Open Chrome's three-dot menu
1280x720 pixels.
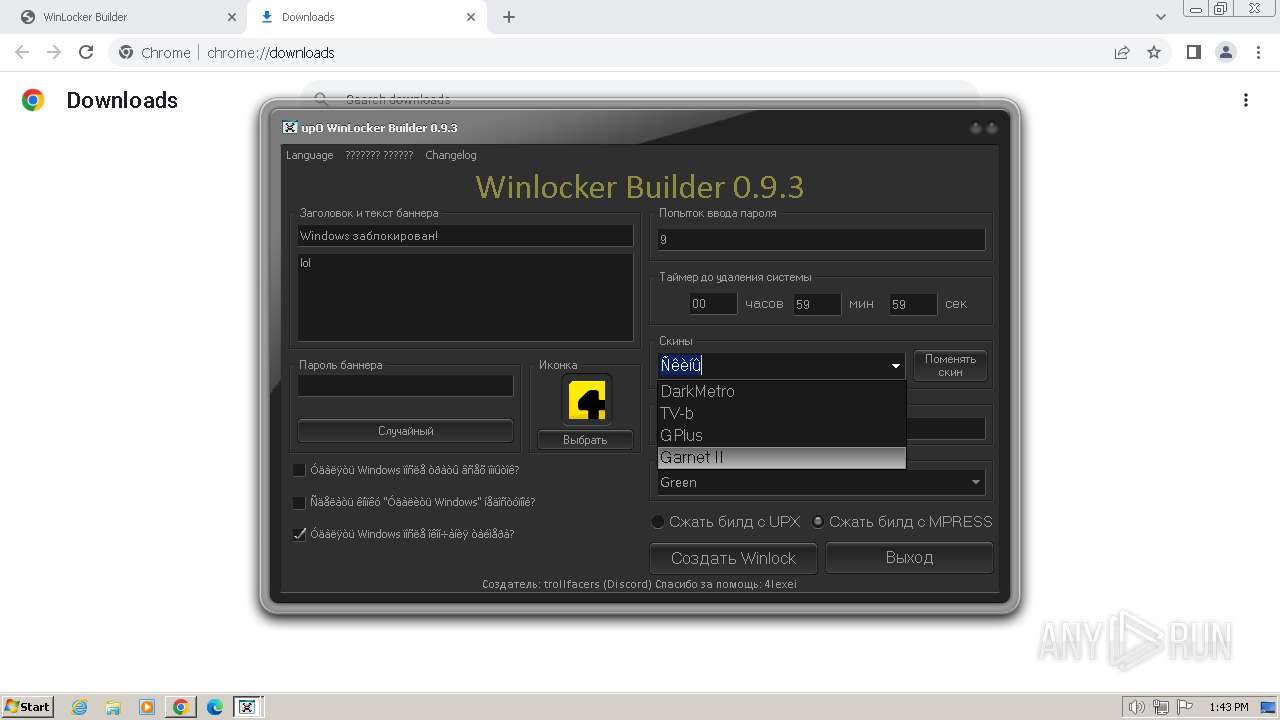[x=1257, y=52]
